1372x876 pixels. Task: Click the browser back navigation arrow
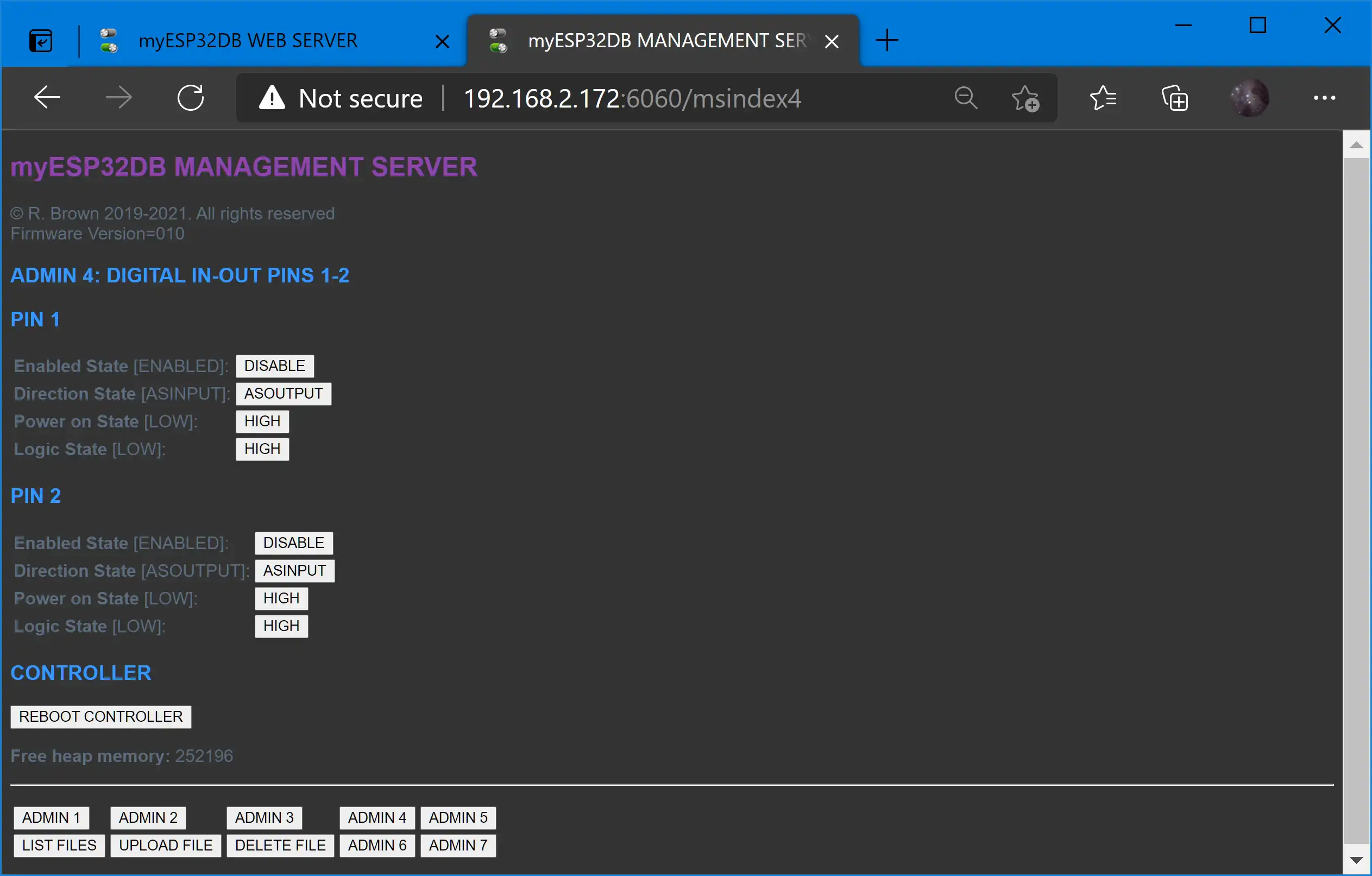[47, 97]
